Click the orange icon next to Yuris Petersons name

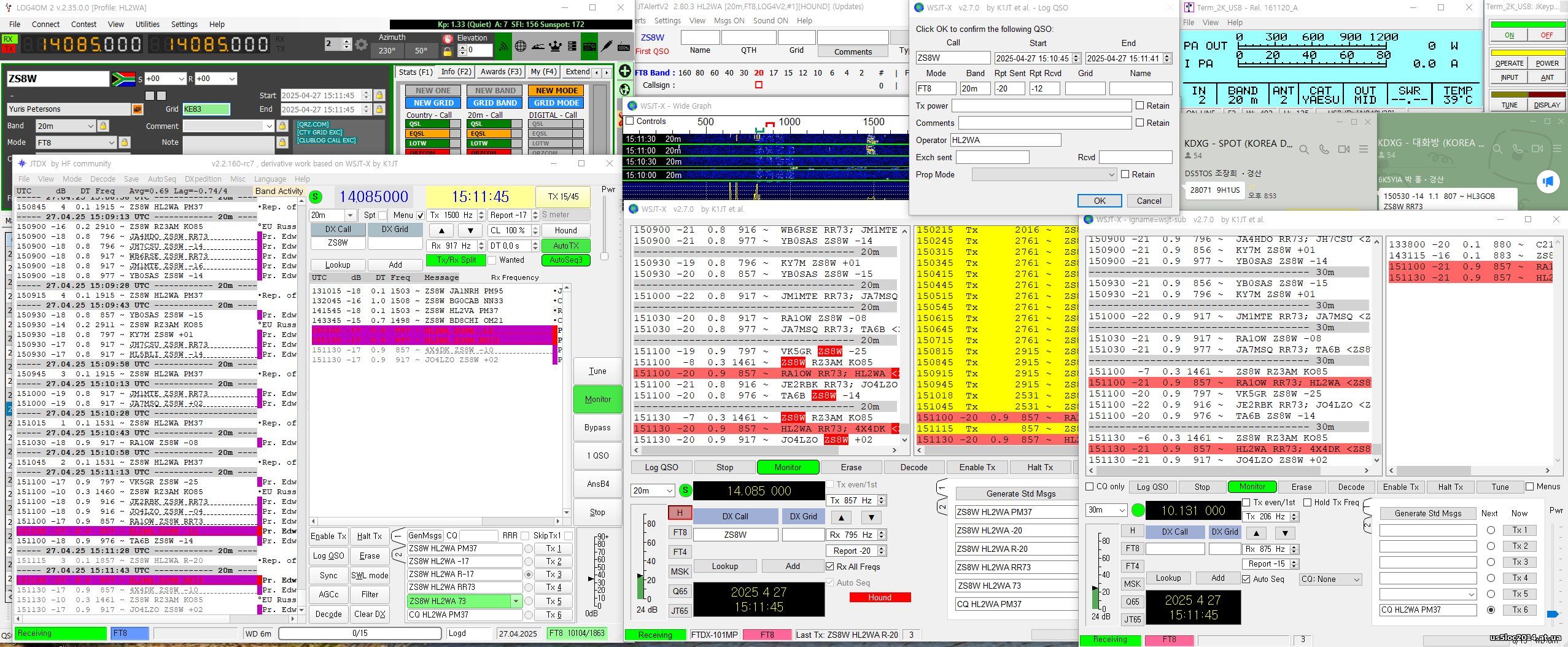coord(138,109)
